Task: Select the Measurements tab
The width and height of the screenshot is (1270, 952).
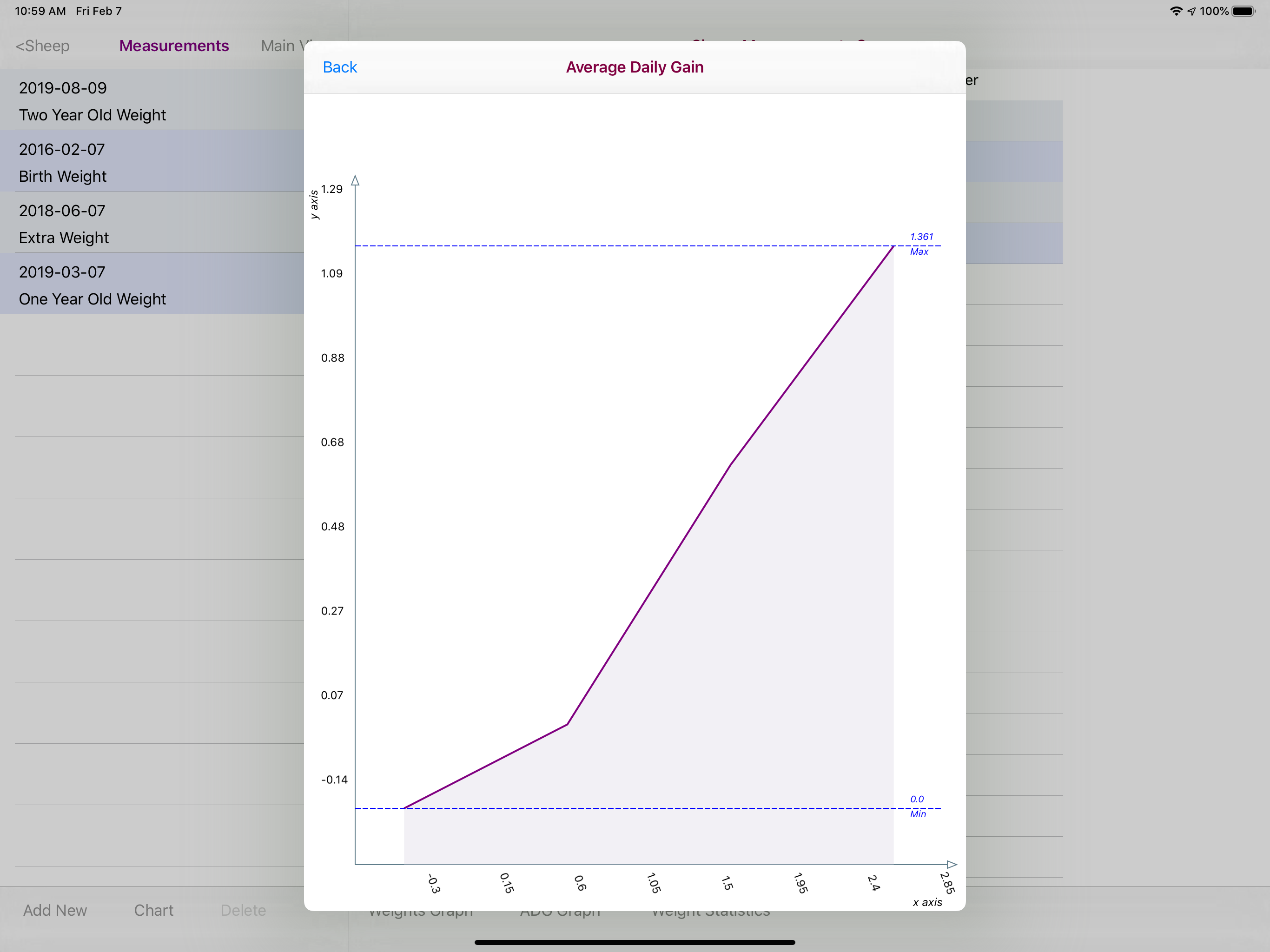Action: pyautogui.click(x=174, y=46)
